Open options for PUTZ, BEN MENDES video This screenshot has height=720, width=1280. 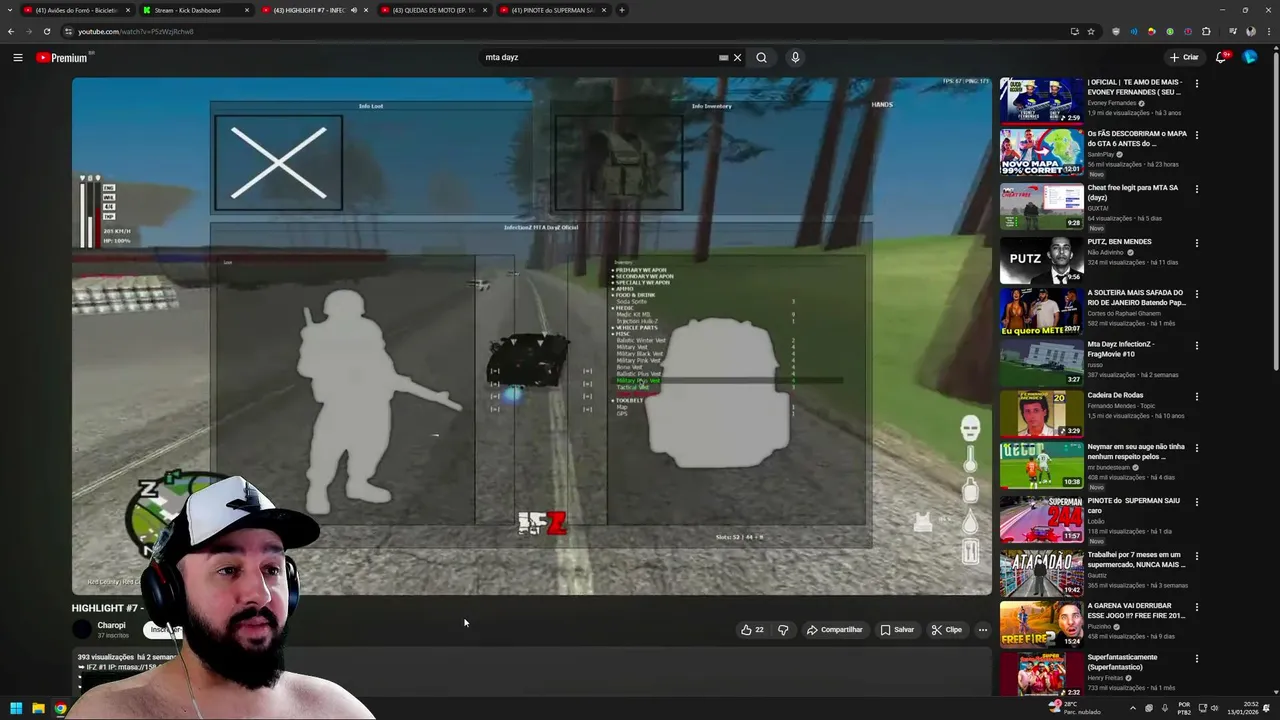point(1196,243)
